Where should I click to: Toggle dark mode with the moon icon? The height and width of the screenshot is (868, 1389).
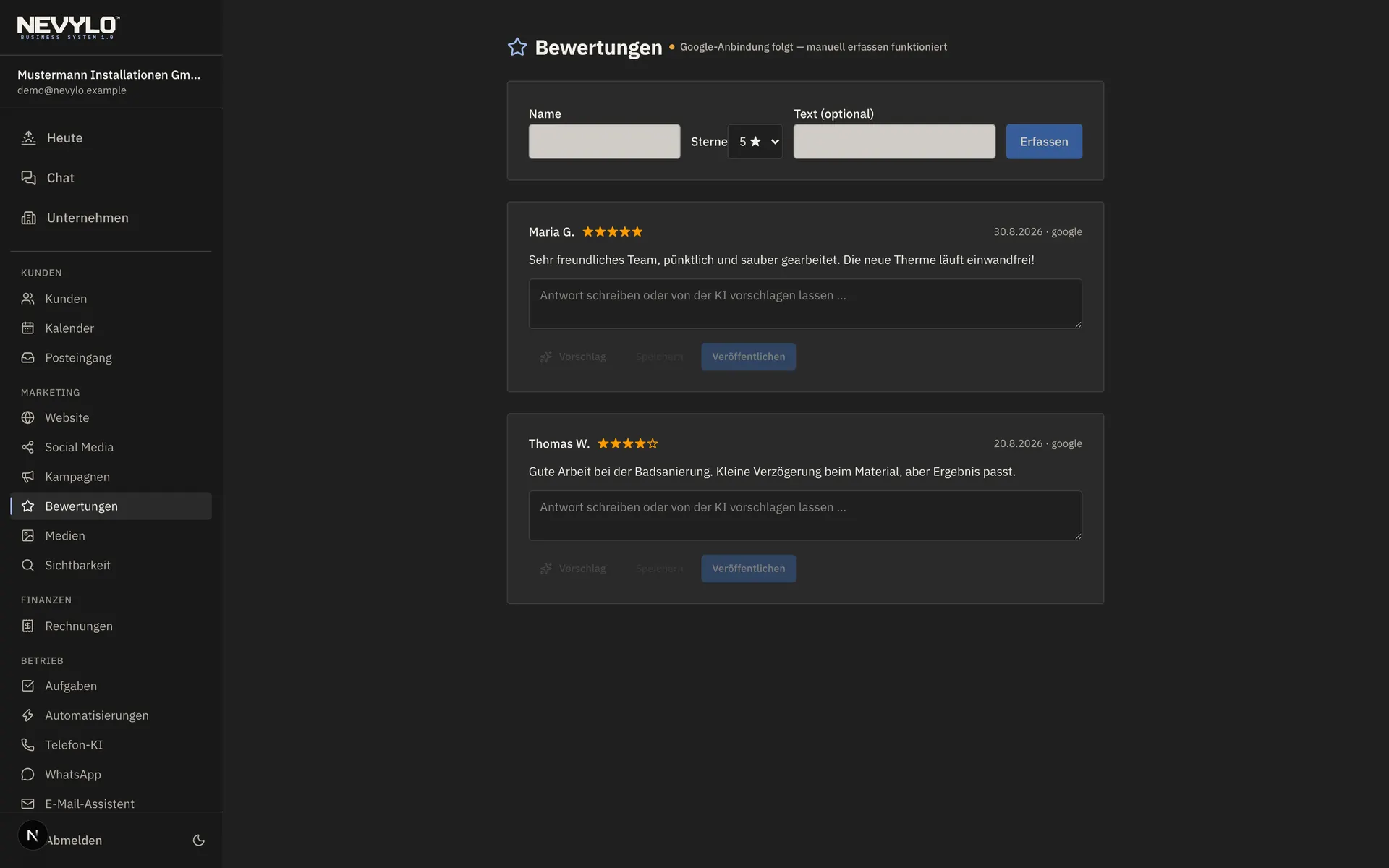(x=199, y=841)
